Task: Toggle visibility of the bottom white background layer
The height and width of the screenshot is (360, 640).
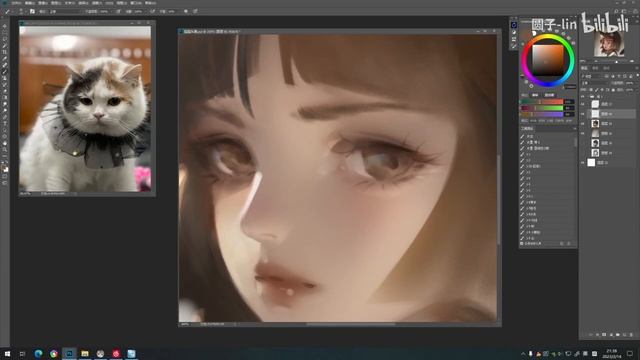Action: coord(582,162)
